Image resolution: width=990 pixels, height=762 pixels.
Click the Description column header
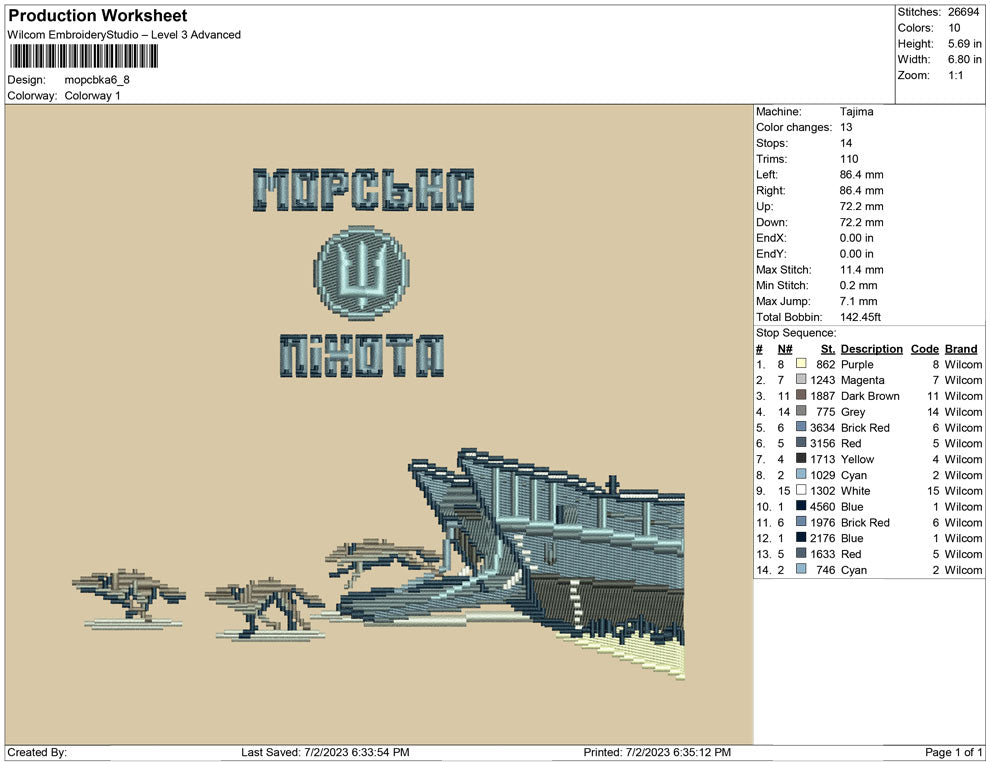coord(871,349)
